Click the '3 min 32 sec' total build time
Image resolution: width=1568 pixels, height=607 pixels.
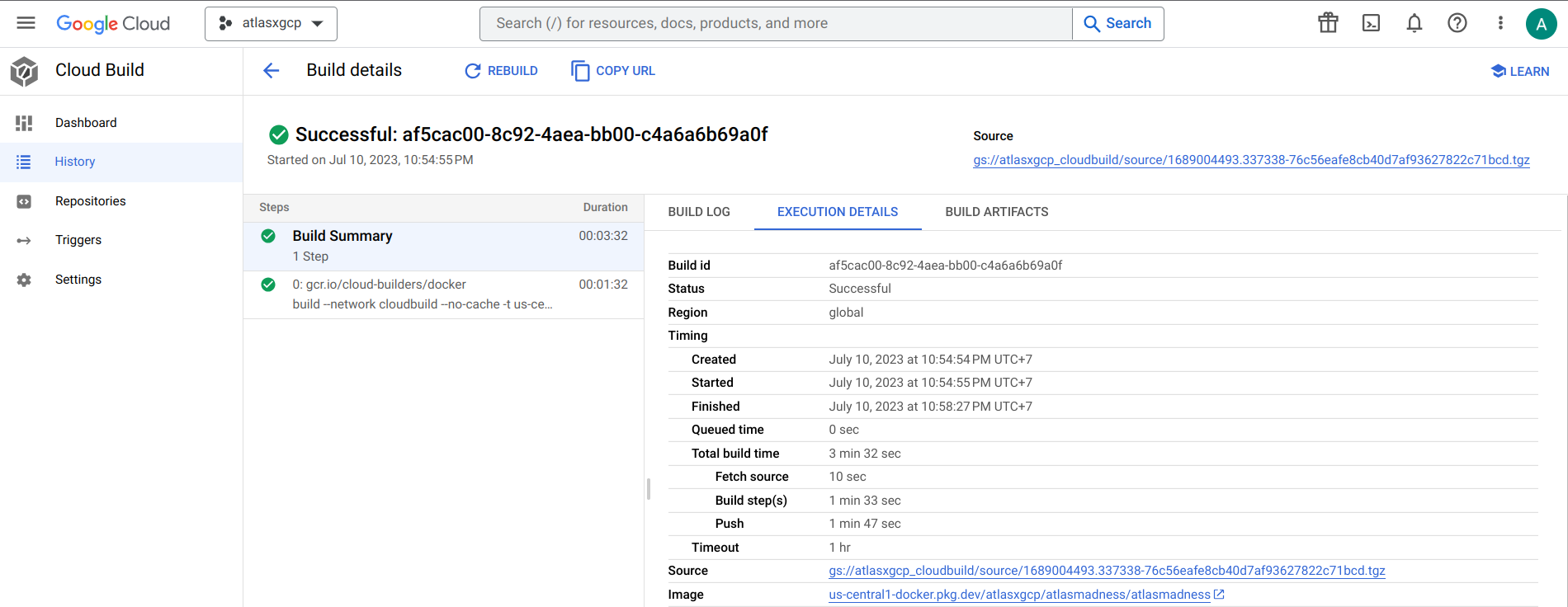865,454
